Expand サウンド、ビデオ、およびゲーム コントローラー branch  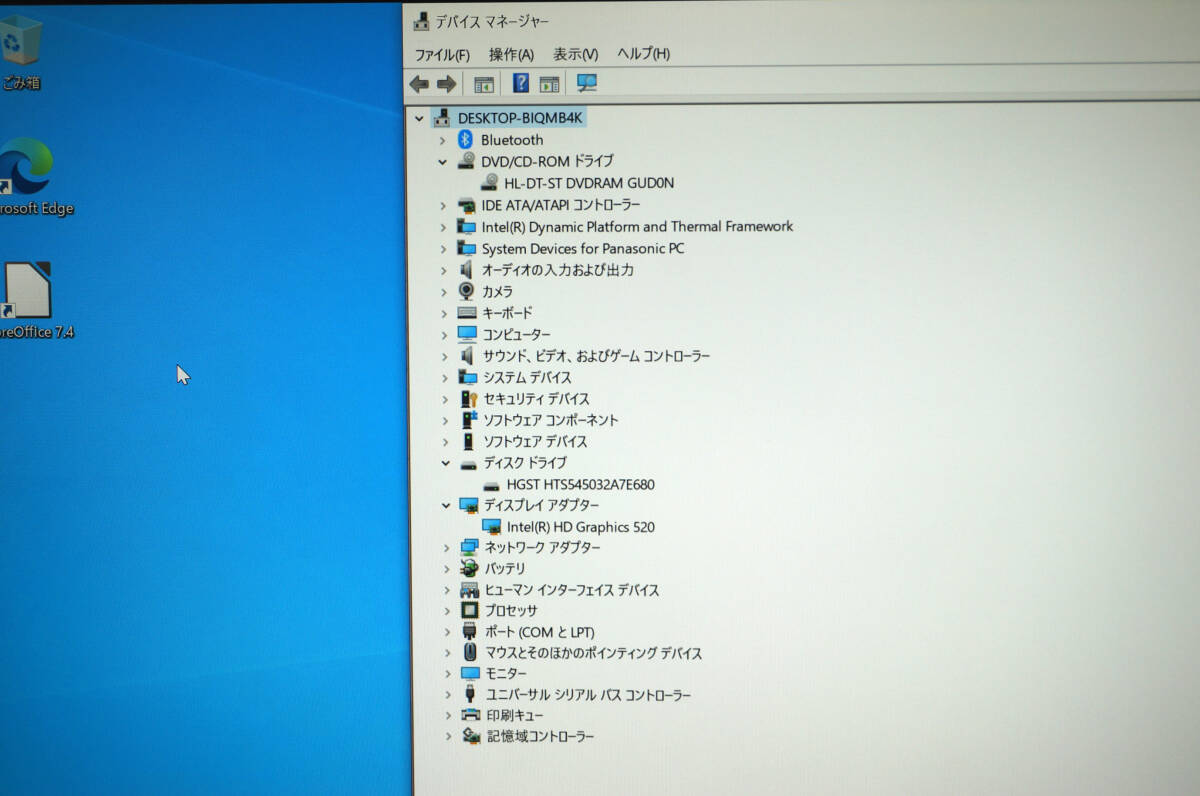(x=445, y=356)
